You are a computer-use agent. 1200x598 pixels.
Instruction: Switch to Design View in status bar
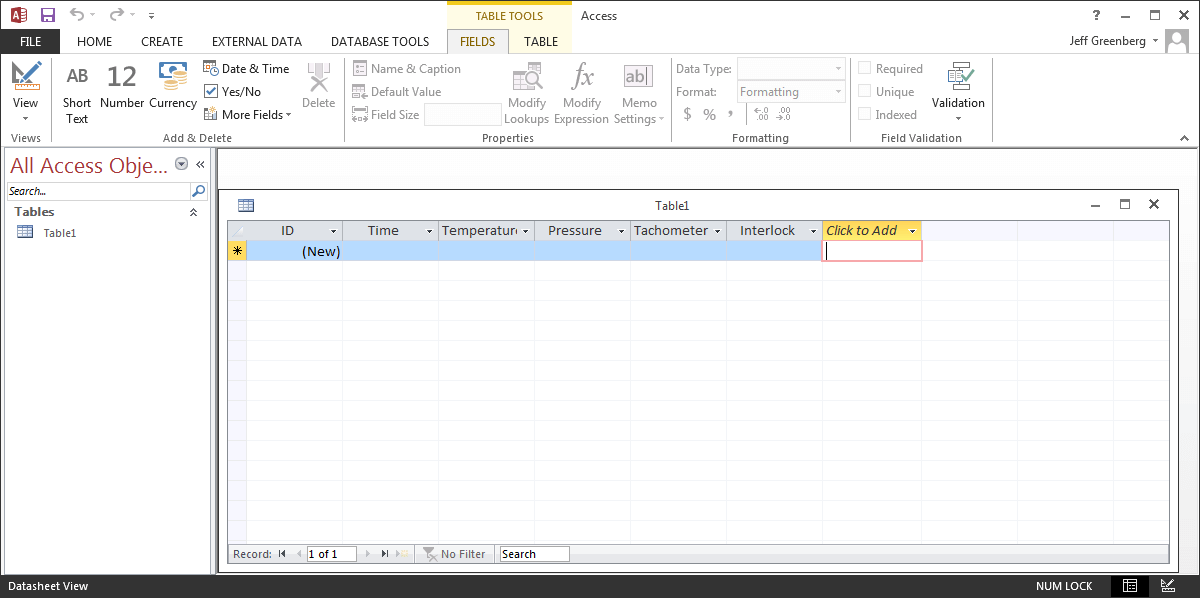pyautogui.click(x=1167, y=586)
